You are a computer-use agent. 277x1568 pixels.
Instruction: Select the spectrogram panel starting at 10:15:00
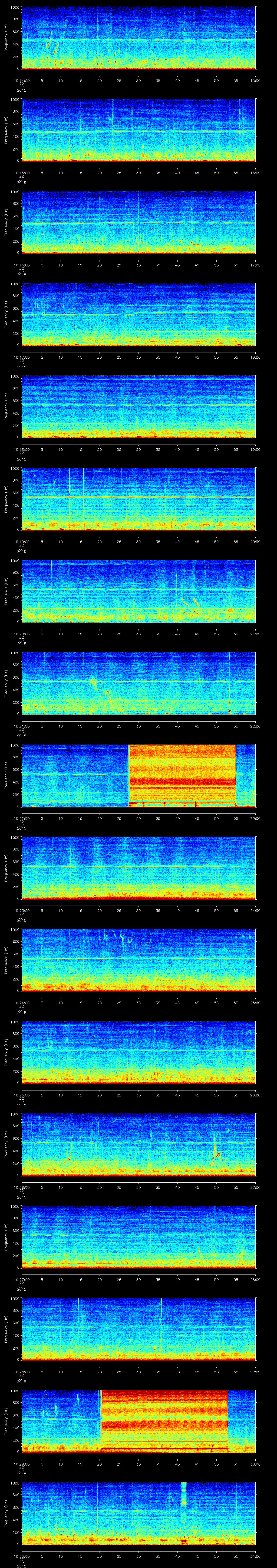coord(139,130)
